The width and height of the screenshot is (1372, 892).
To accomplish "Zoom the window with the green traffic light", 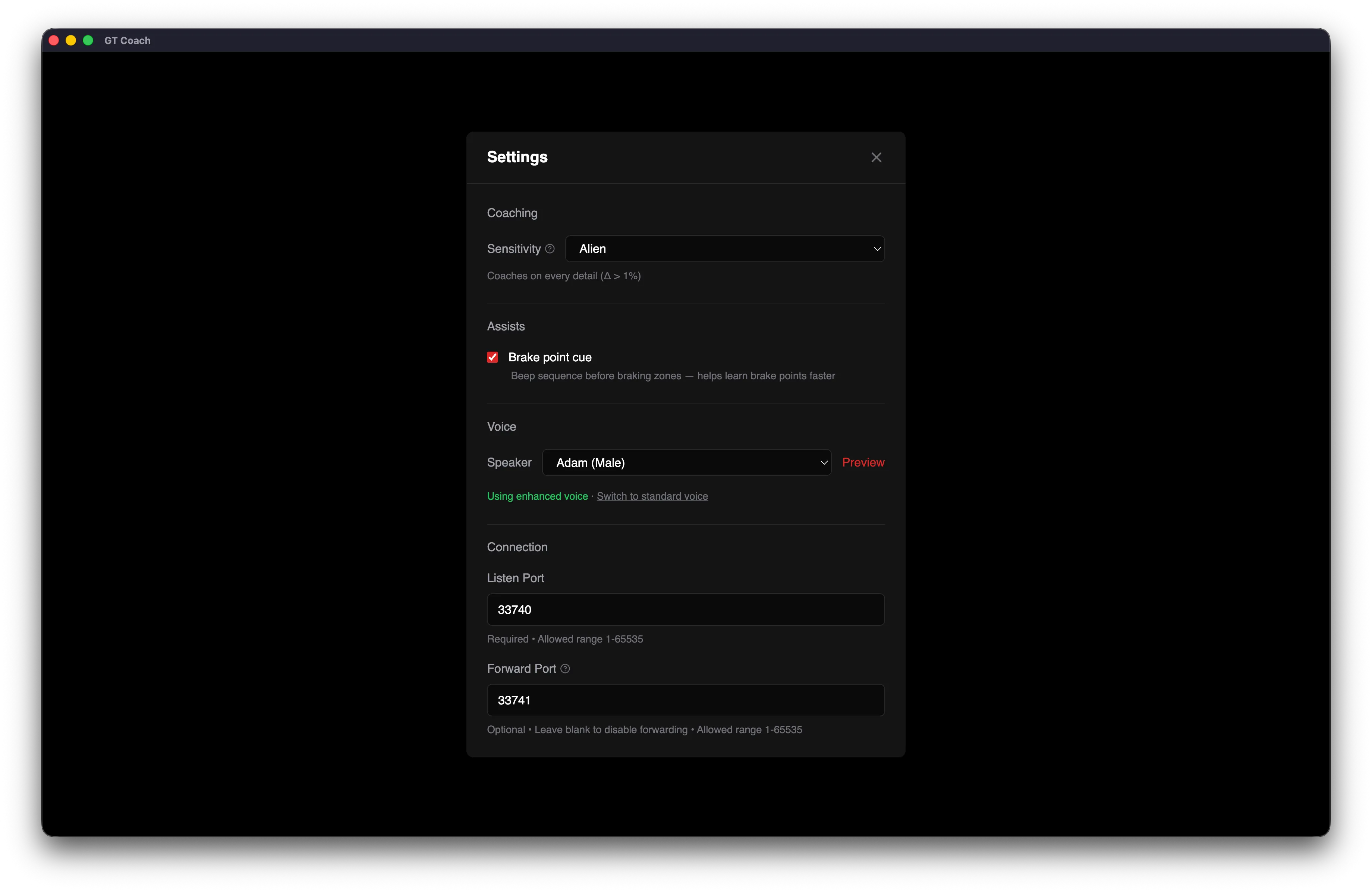I will point(88,40).
